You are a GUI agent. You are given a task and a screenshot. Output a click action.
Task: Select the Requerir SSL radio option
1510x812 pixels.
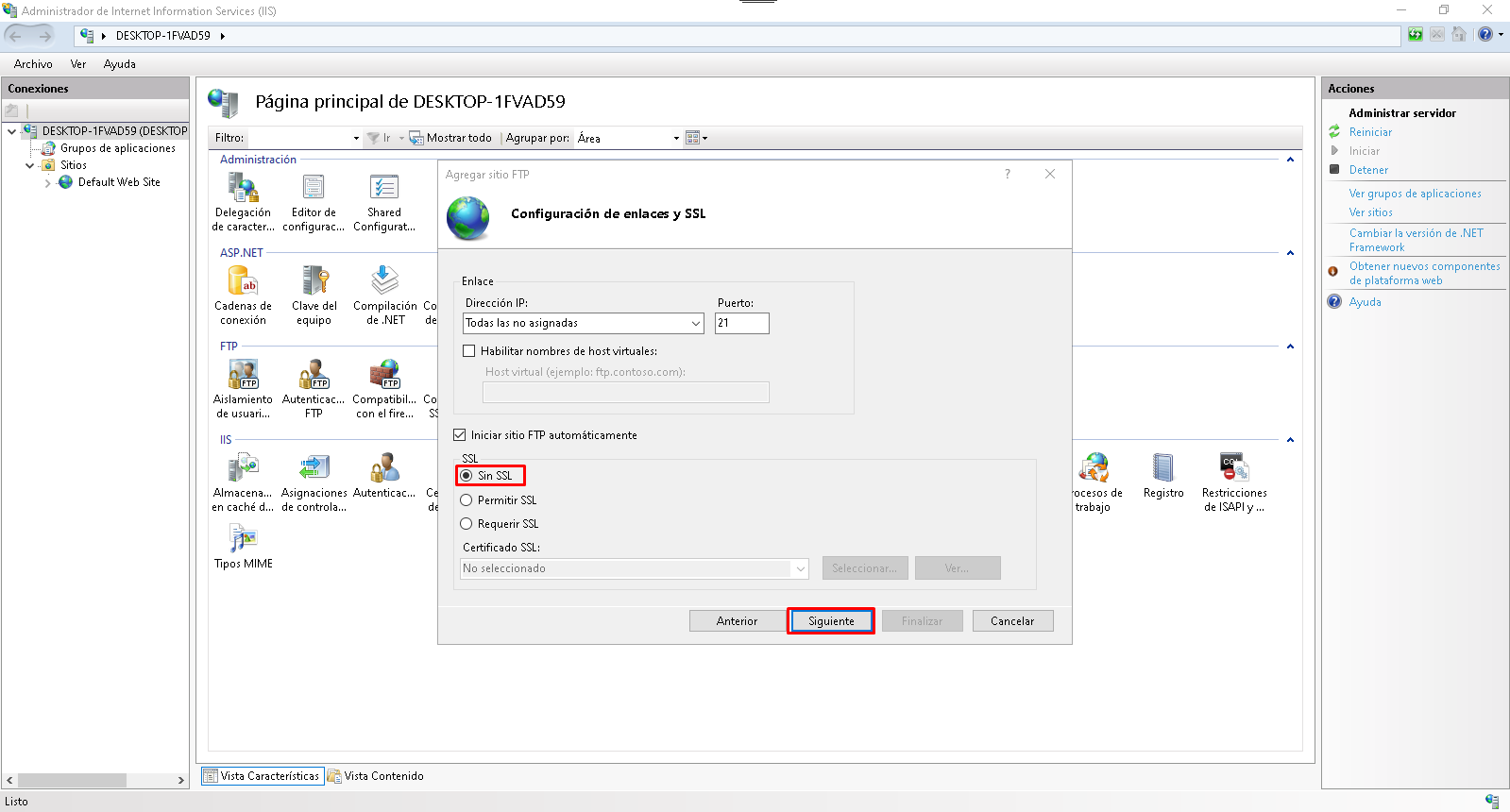467,524
